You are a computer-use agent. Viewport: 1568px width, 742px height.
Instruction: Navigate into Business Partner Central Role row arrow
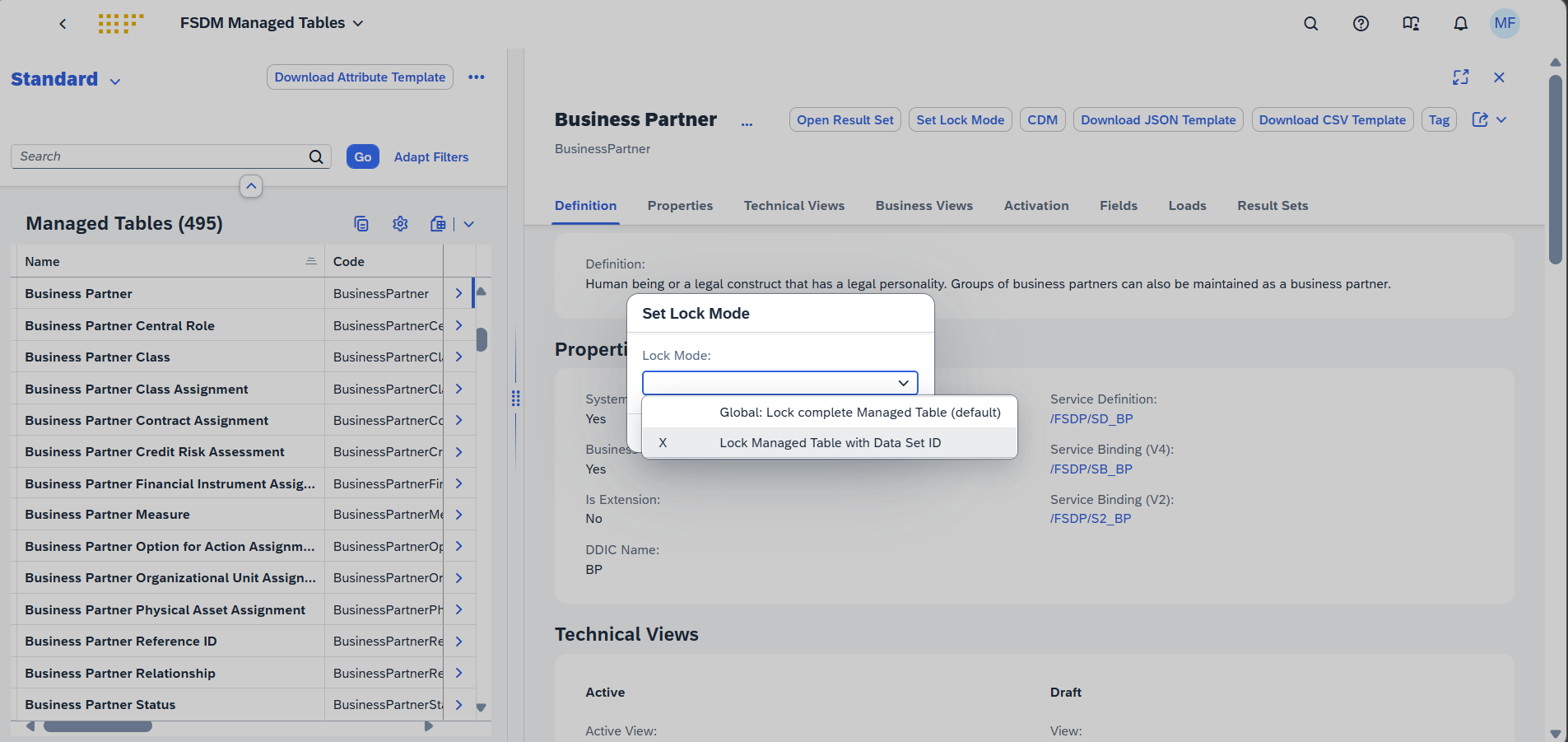(458, 325)
